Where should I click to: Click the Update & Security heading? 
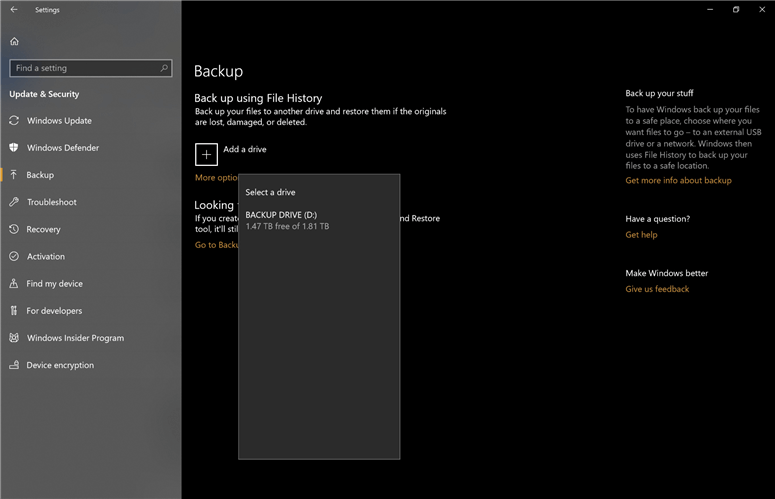click(44, 94)
